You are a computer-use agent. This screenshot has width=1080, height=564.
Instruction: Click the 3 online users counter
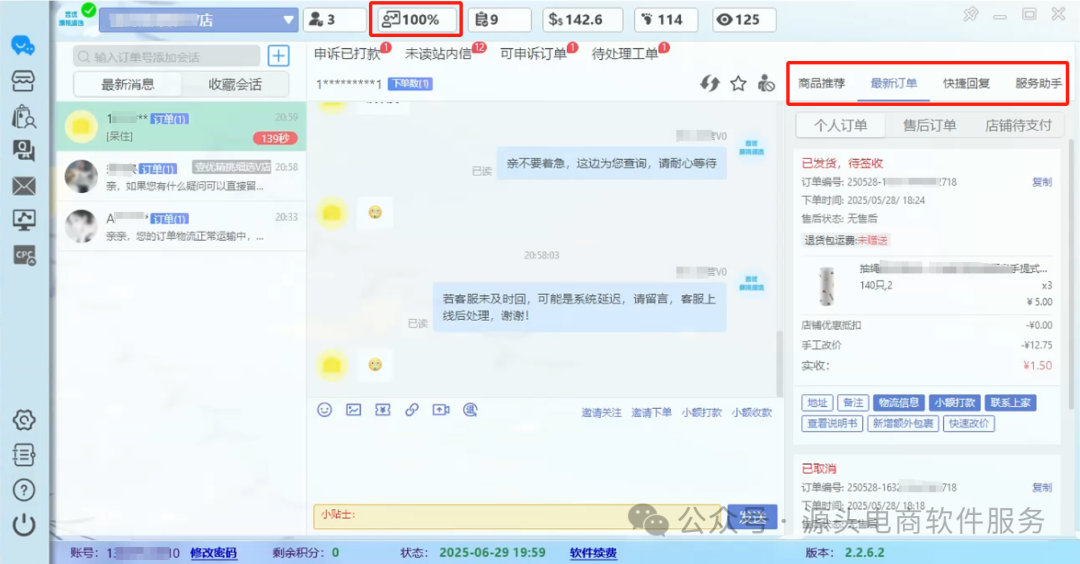point(335,19)
